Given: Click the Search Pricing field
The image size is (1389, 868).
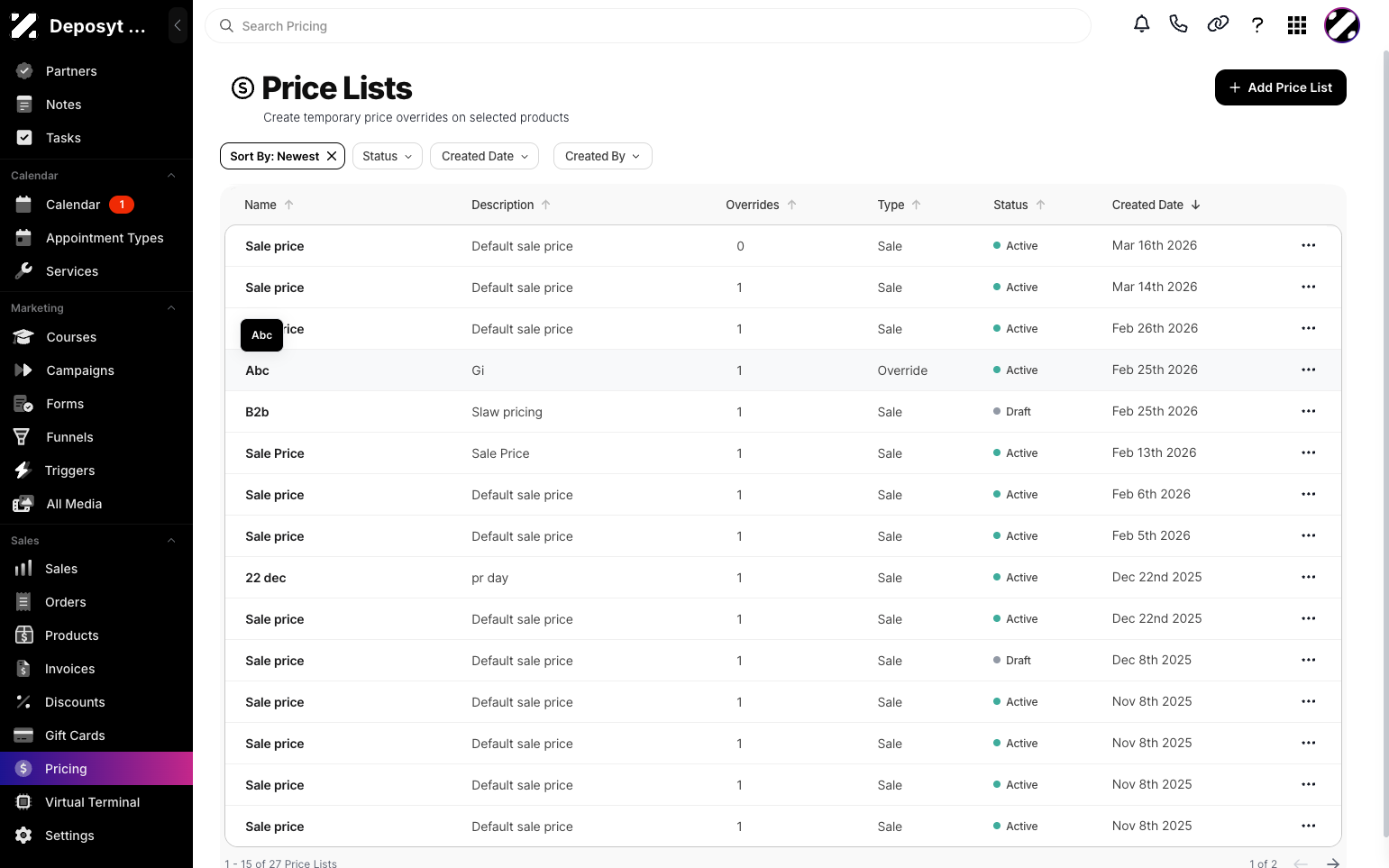Looking at the screenshot, I should (648, 26).
